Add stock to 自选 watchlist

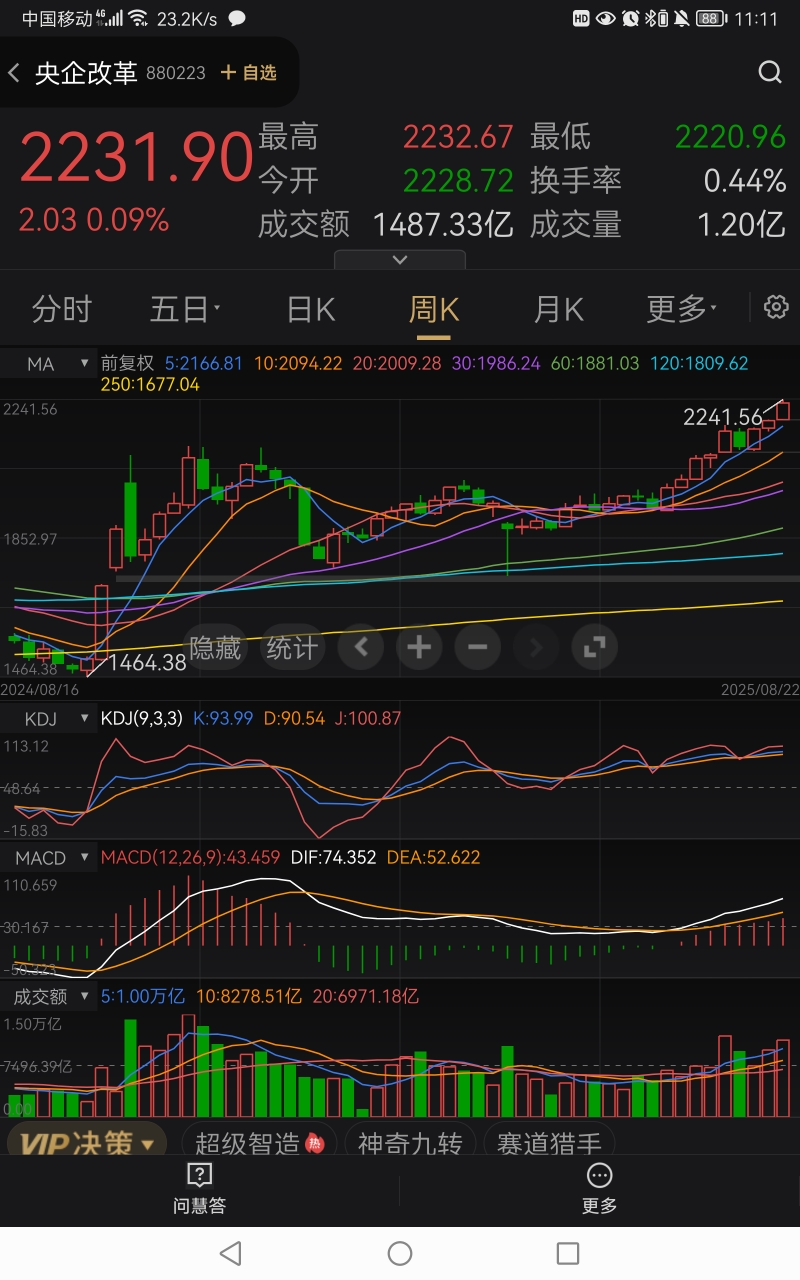(x=249, y=73)
